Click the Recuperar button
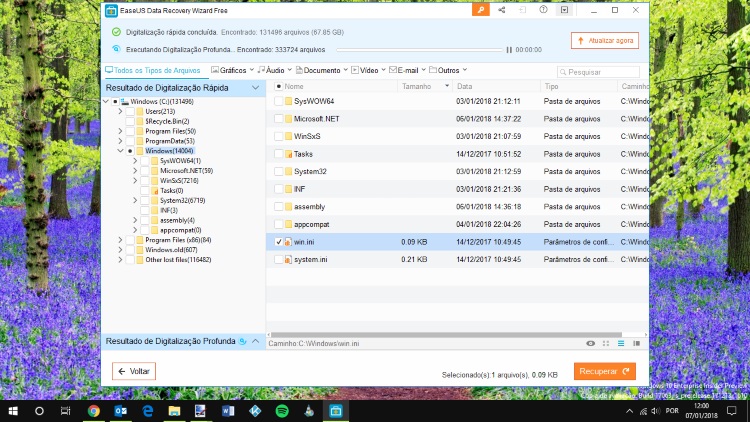750x422 pixels. [x=605, y=371]
